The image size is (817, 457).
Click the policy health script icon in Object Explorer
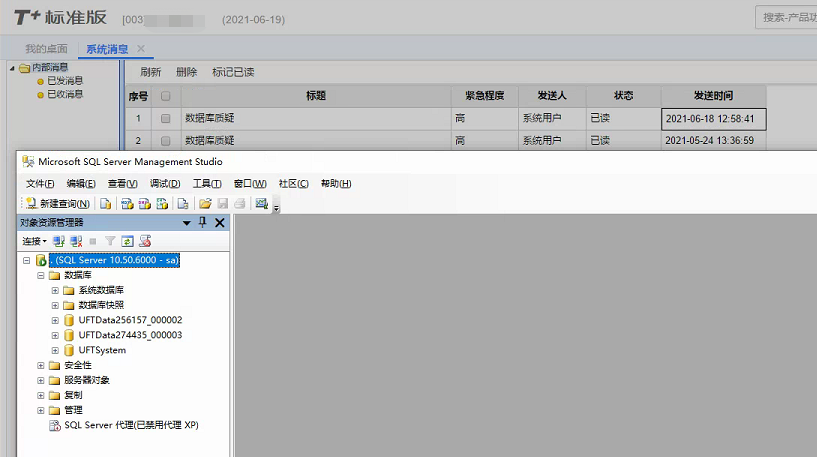pyautogui.click(x=145, y=241)
